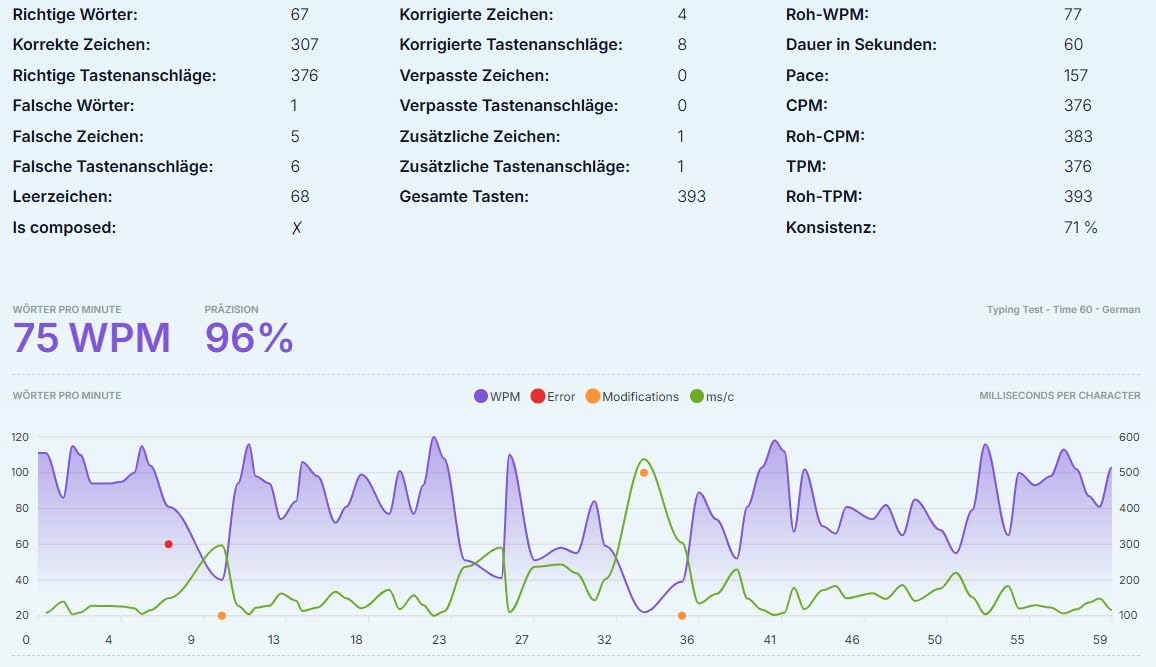This screenshot has height=667, width=1156.
Task: Select the 'Is composed:' label
Action: click(x=64, y=228)
